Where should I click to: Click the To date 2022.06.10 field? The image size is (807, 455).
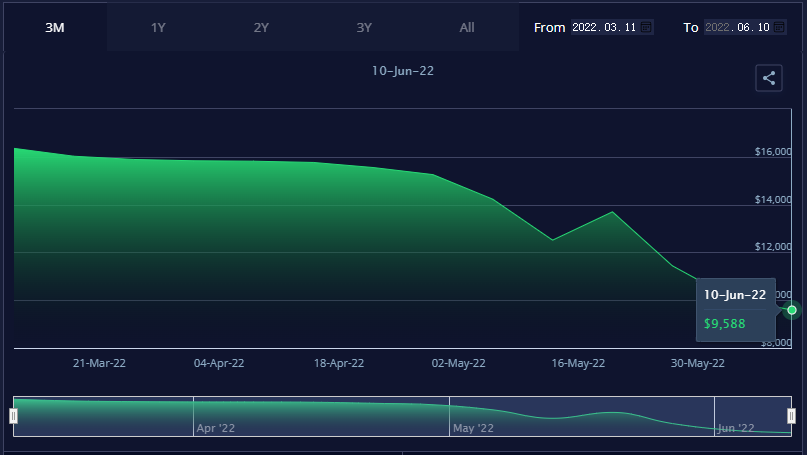tap(737, 27)
